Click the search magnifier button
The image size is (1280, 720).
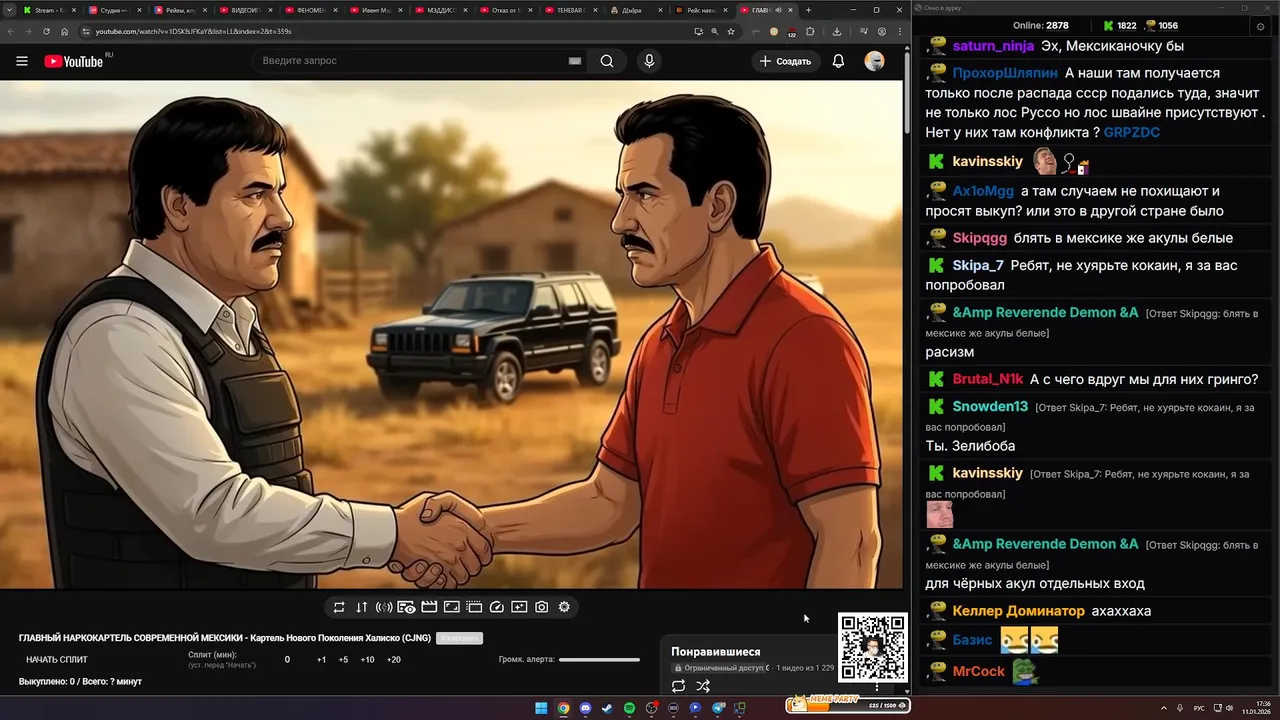[607, 61]
